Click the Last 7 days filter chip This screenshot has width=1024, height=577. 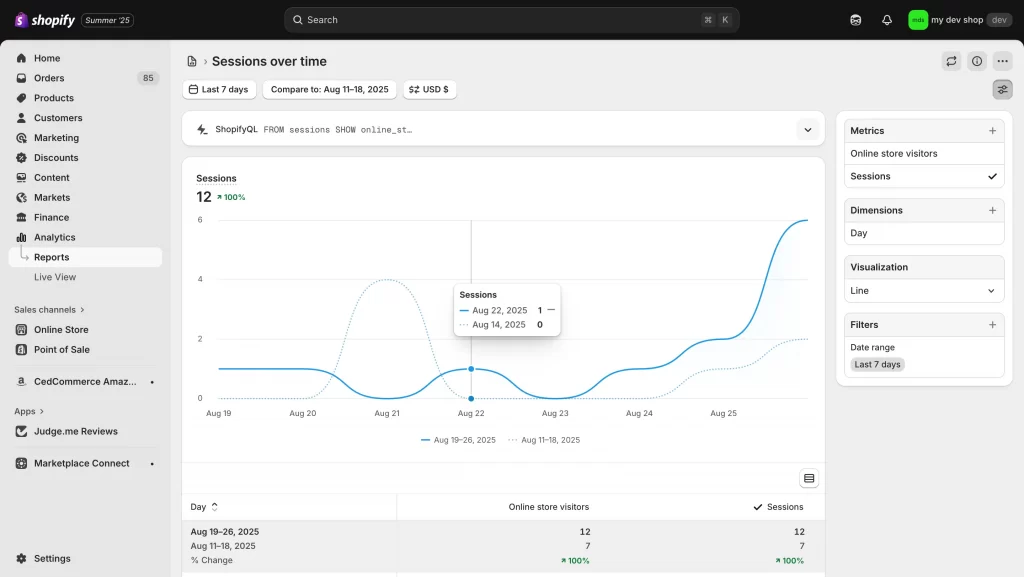pos(877,365)
